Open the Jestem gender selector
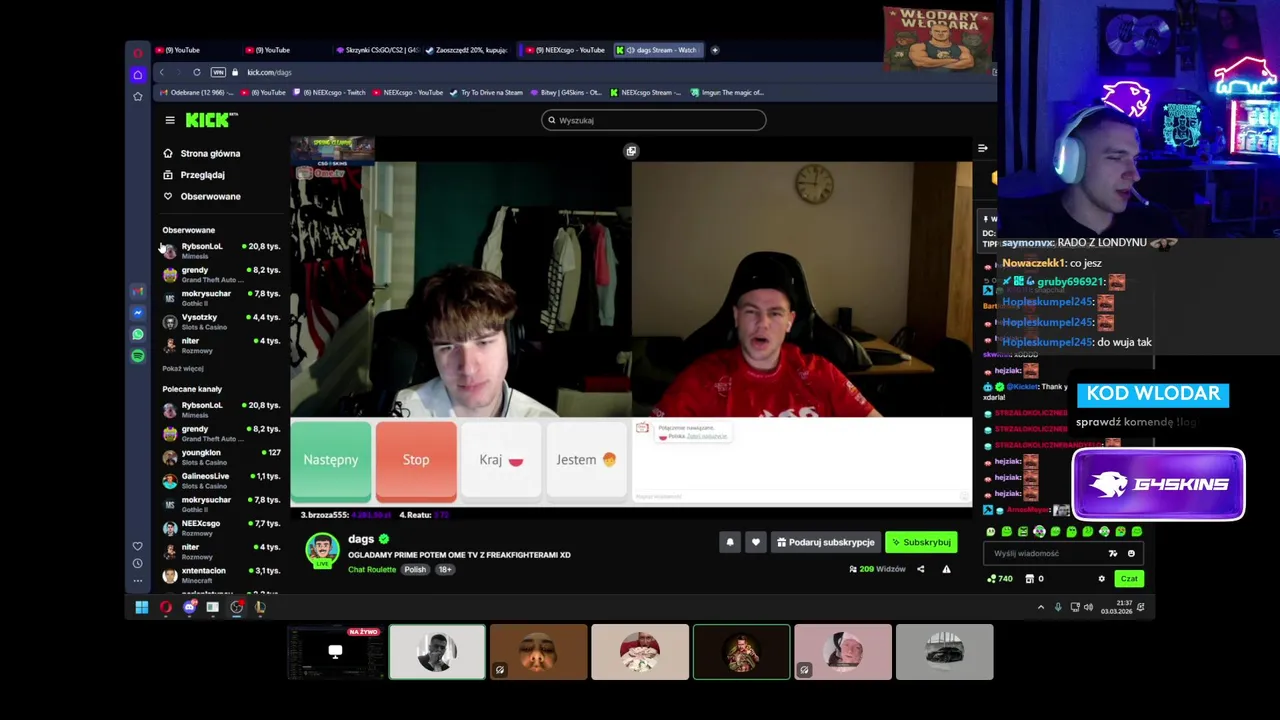 pos(586,460)
